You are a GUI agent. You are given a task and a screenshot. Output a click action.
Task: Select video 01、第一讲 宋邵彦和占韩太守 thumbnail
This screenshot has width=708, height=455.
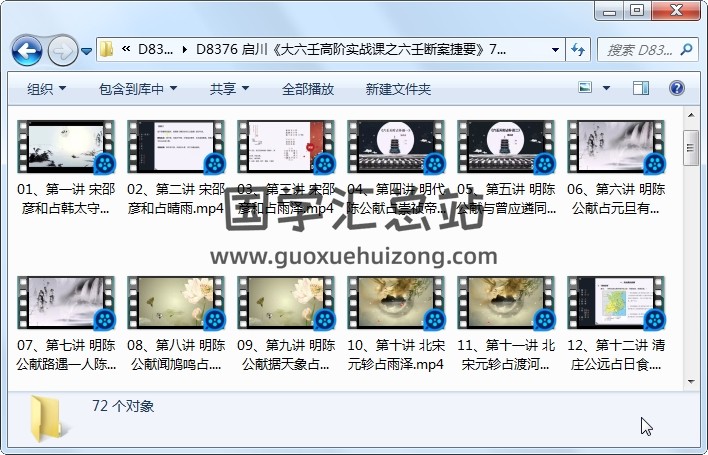(66, 146)
